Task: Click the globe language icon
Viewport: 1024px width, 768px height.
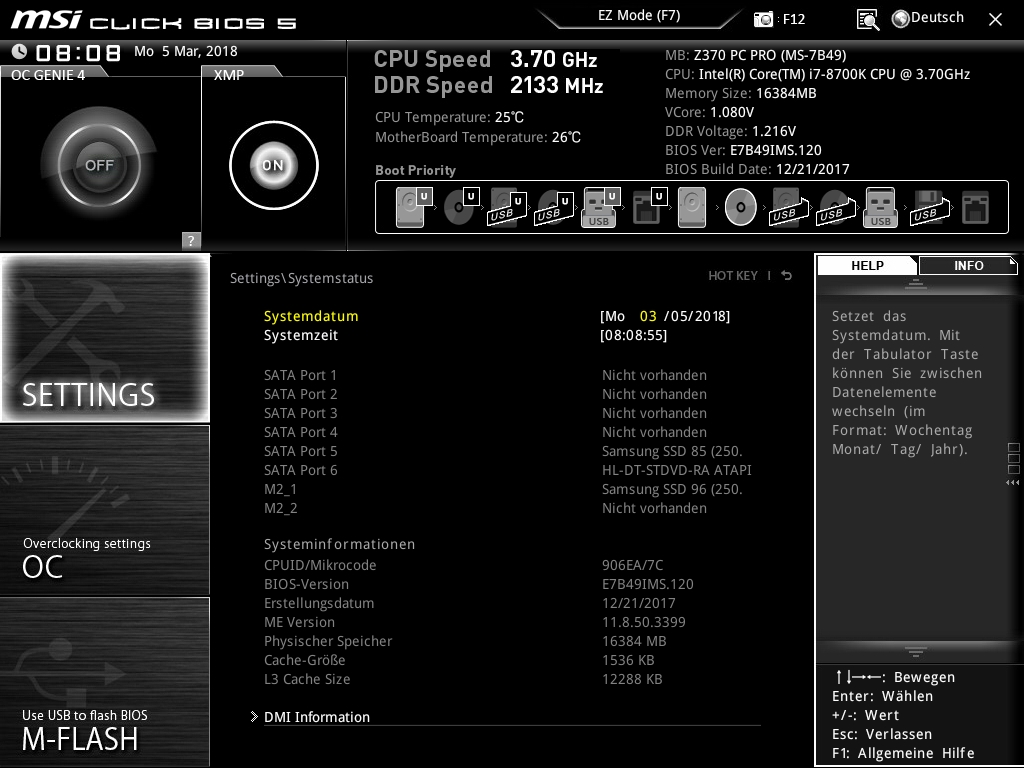Action: [900, 18]
